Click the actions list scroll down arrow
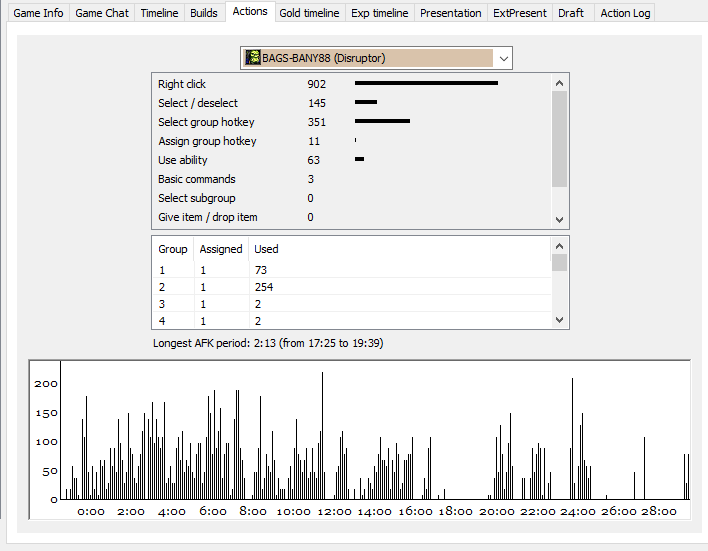 (x=559, y=219)
